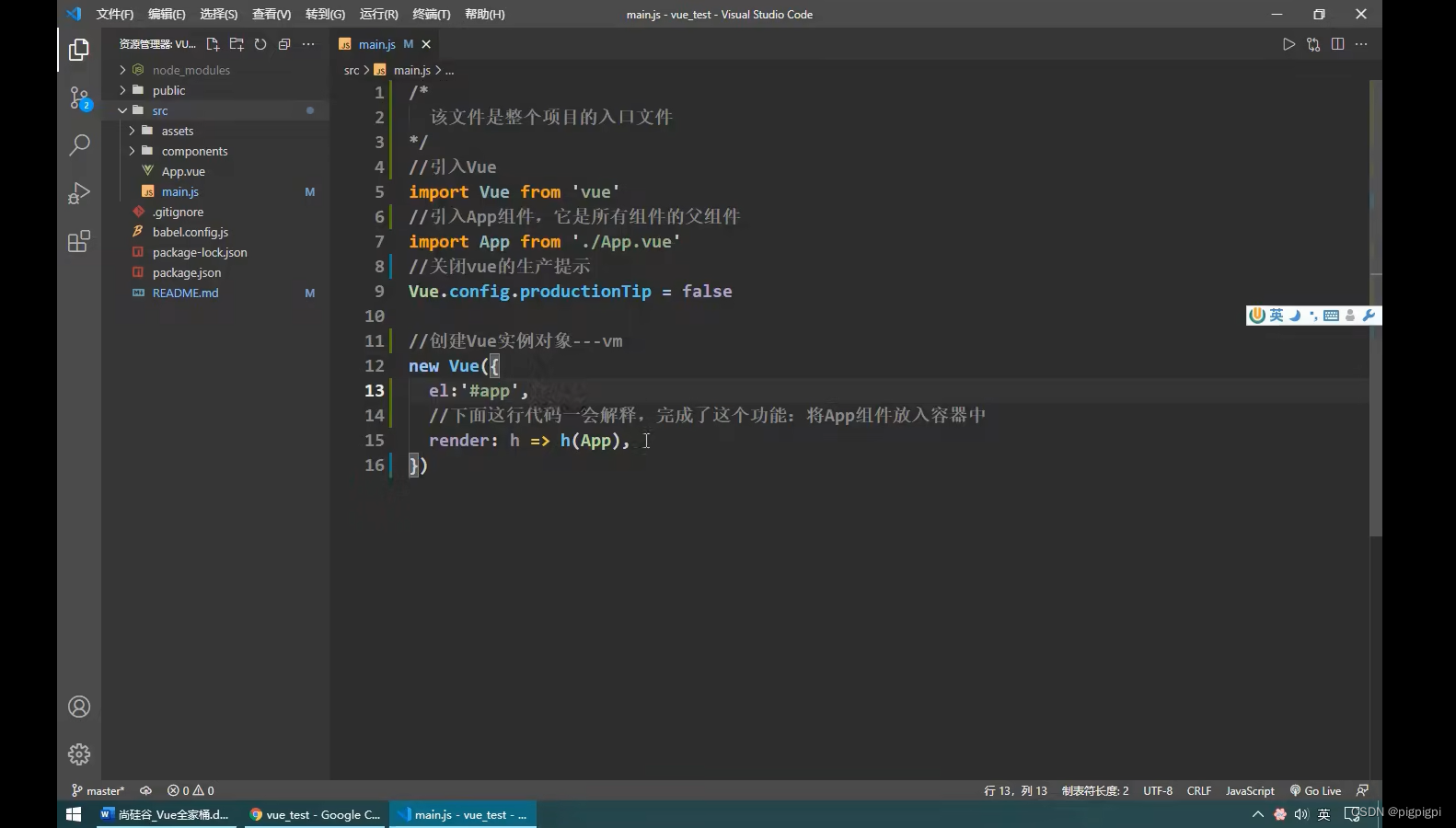The width and height of the screenshot is (1456, 828).
Task: Open IME soft keyboard icon
Action: tap(1331, 316)
